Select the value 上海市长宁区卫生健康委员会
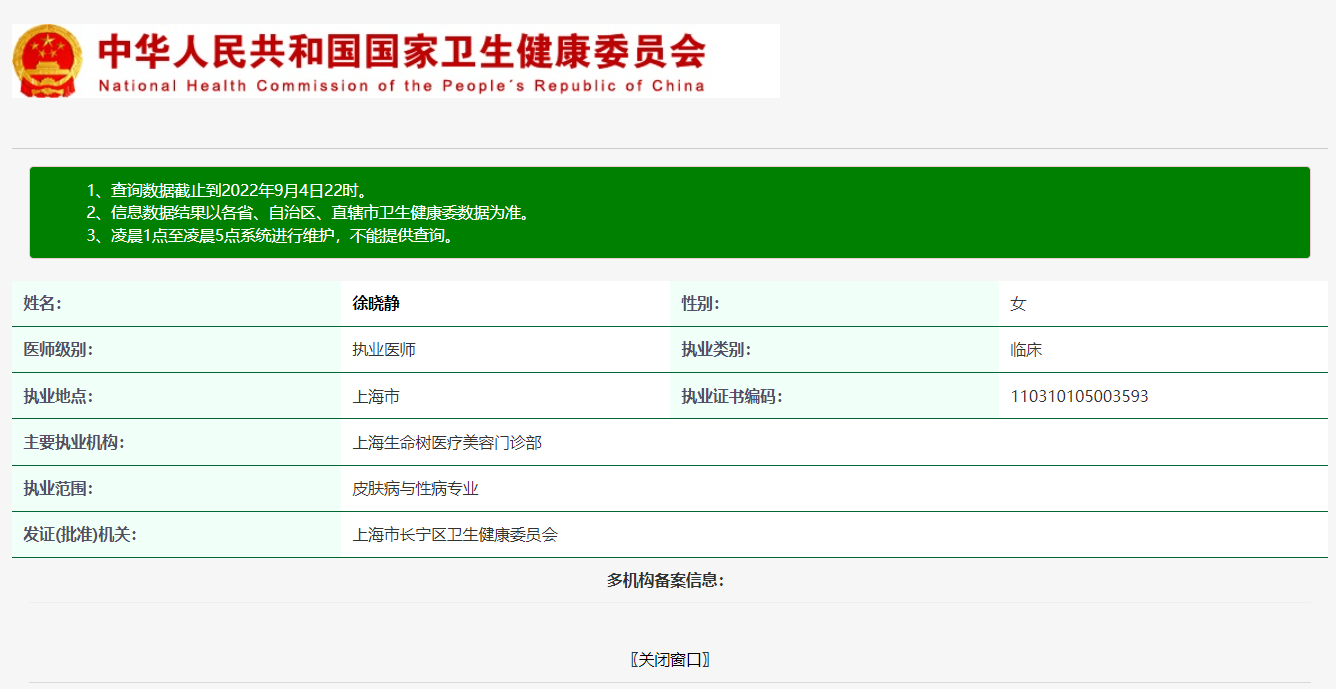This screenshot has height=689, width=1336. [455, 535]
